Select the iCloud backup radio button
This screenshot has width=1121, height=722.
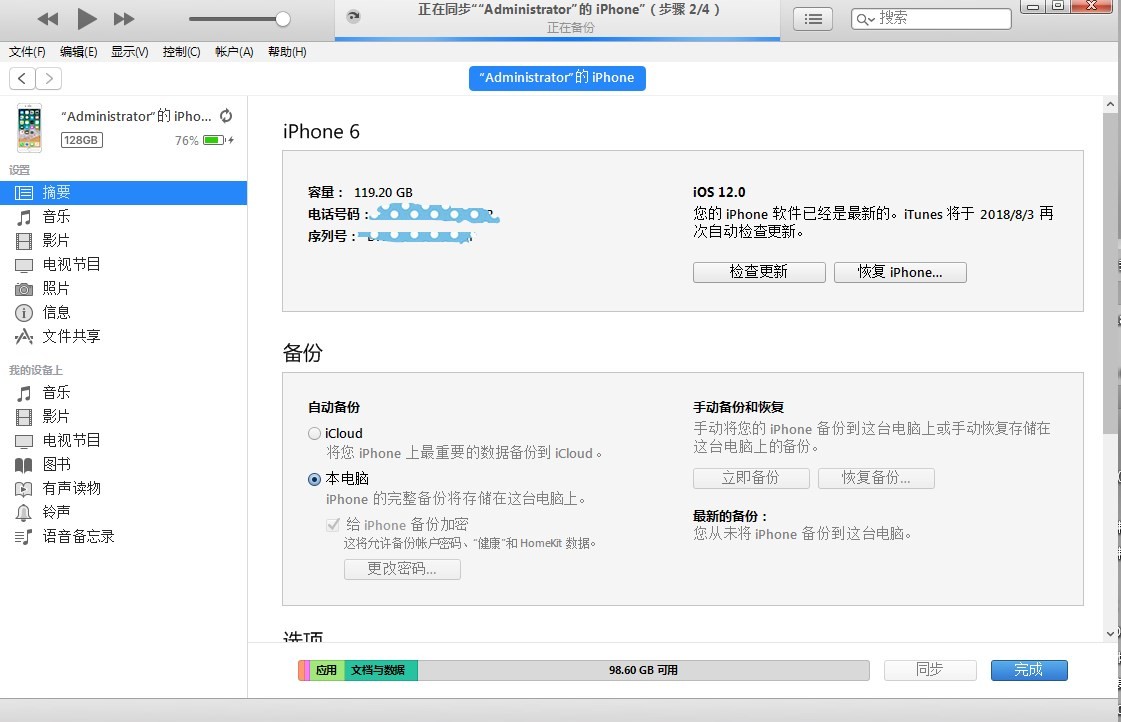[x=314, y=434]
